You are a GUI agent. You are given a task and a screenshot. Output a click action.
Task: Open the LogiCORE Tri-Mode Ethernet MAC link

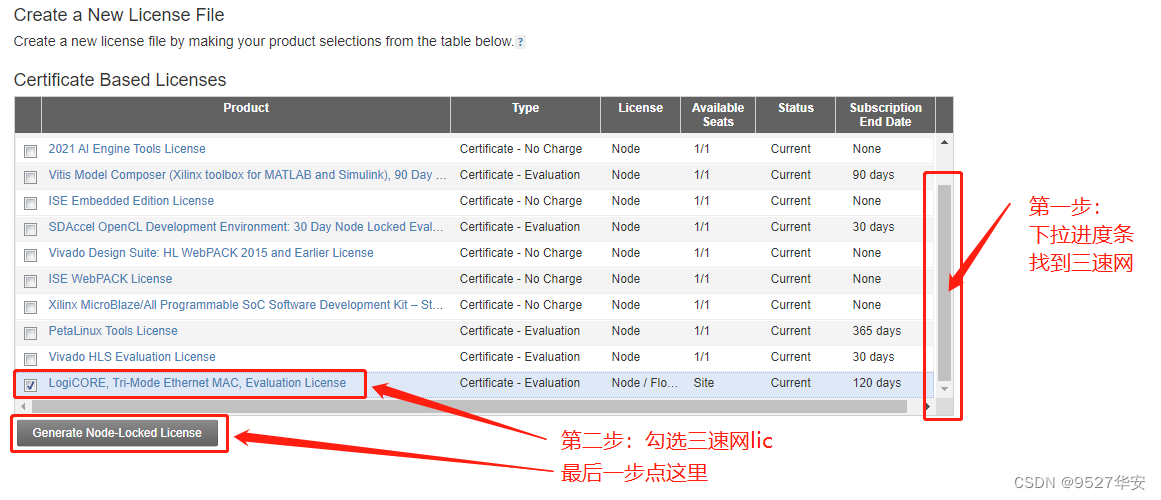tap(197, 383)
